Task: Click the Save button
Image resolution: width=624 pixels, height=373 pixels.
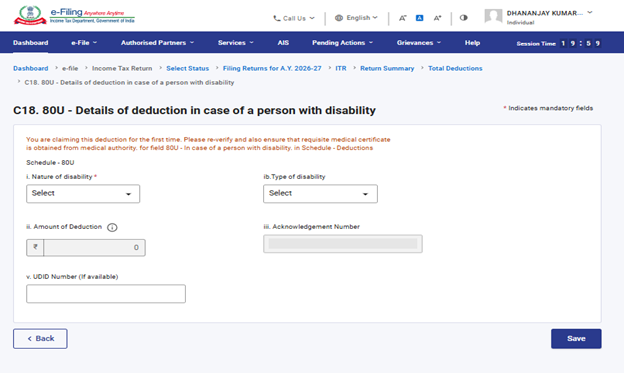Action: coord(576,339)
